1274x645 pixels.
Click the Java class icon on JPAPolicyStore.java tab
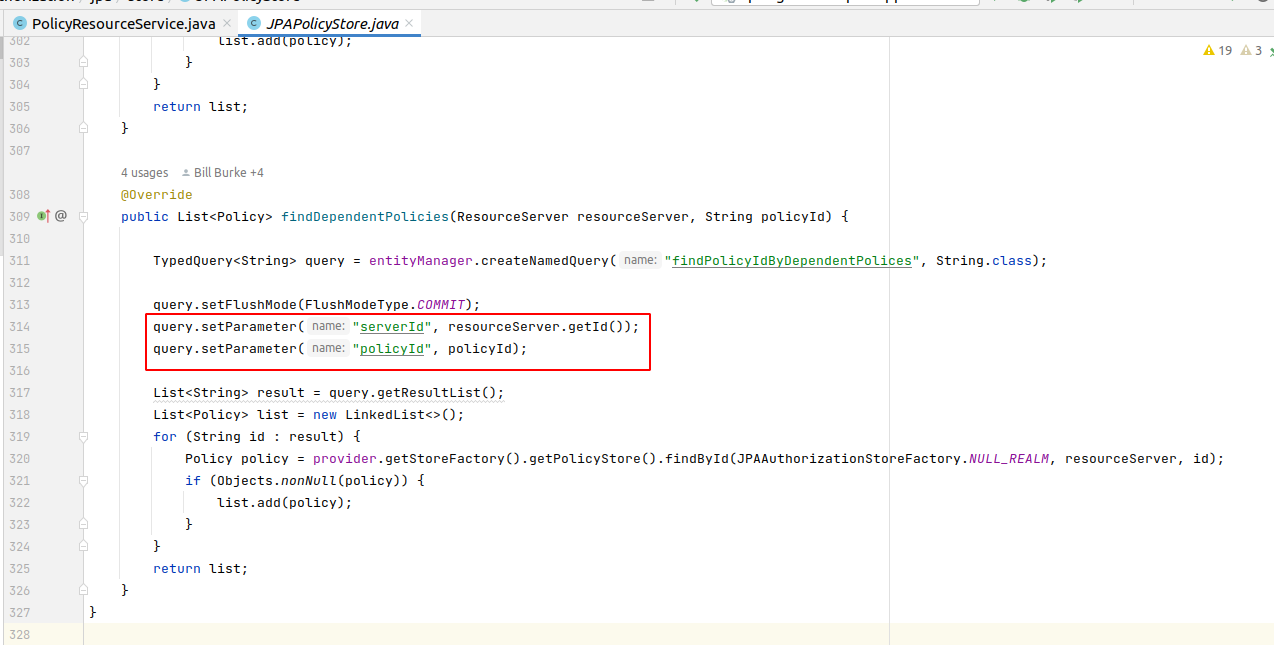pyautogui.click(x=255, y=22)
